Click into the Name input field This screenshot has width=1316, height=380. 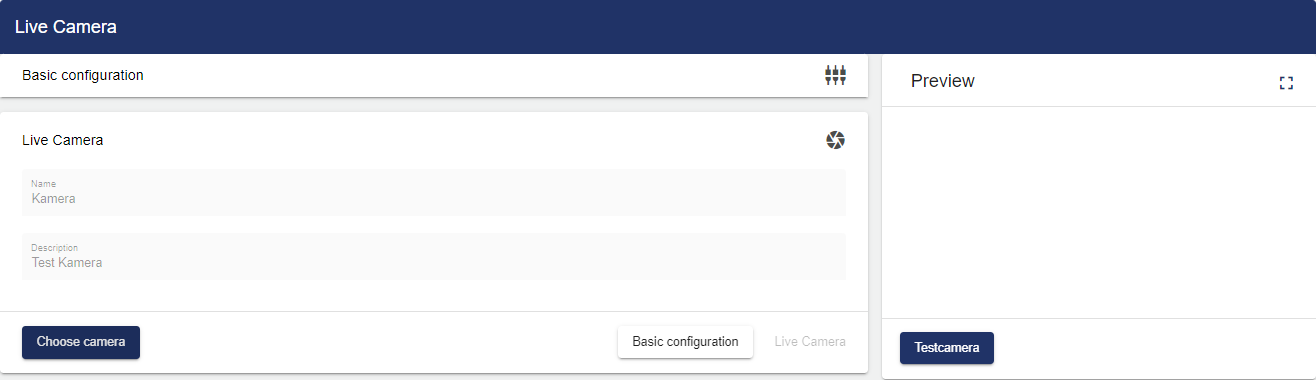(434, 192)
